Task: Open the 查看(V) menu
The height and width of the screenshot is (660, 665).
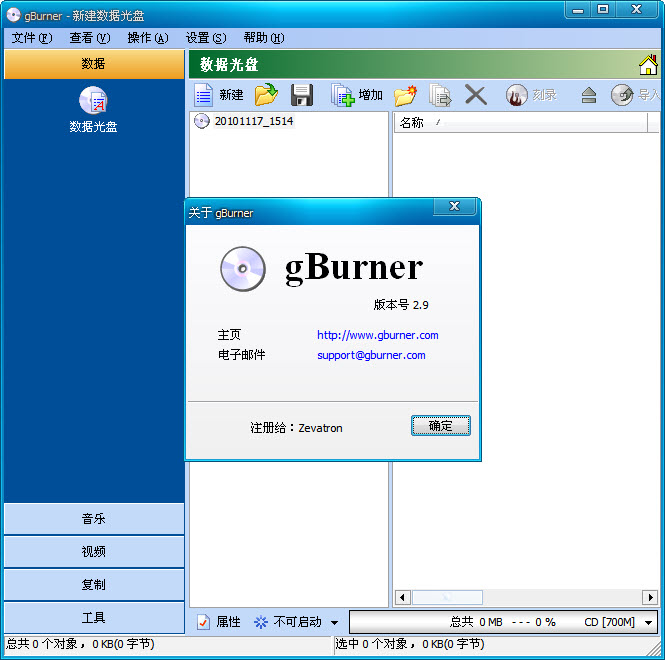Action: pos(90,38)
